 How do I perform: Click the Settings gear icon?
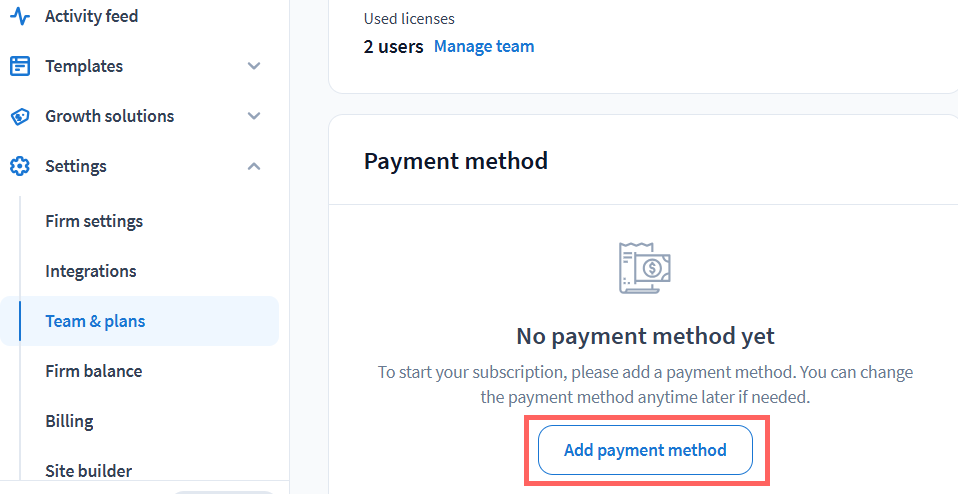[x=20, y=166]
